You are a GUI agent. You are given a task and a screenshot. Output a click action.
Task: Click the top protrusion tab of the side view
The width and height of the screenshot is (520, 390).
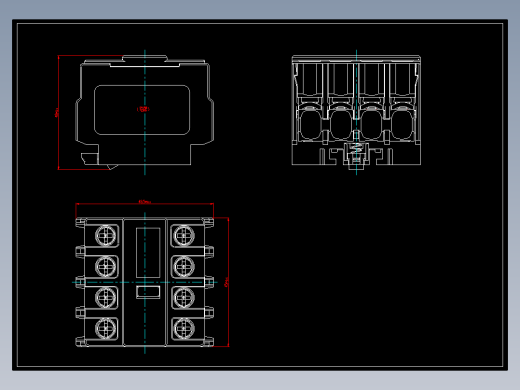pos(145,58)
